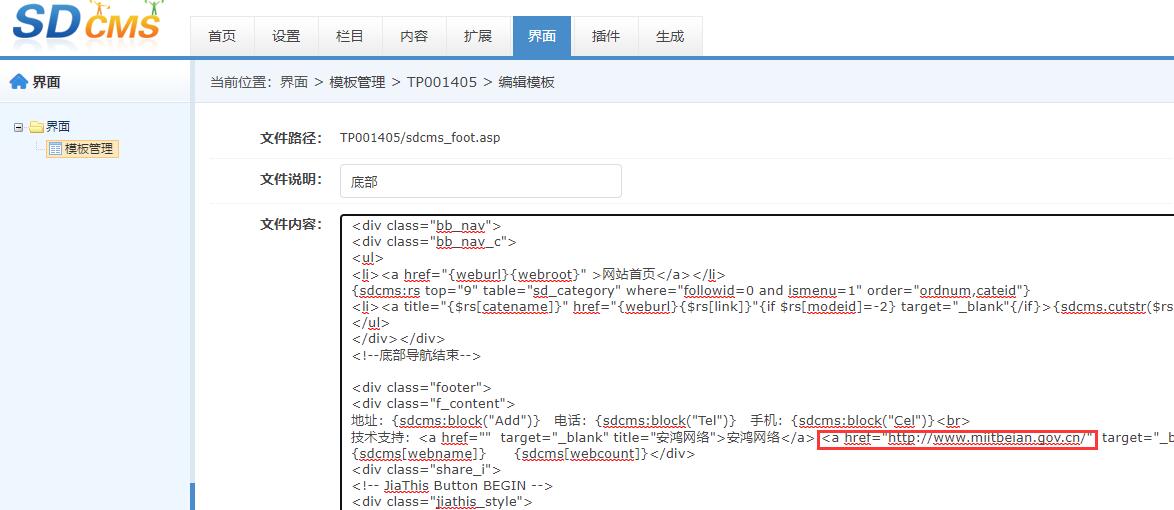Focus the 文件说明 input field
This screenshot has height=510, width=1174.
pos(480,181)
